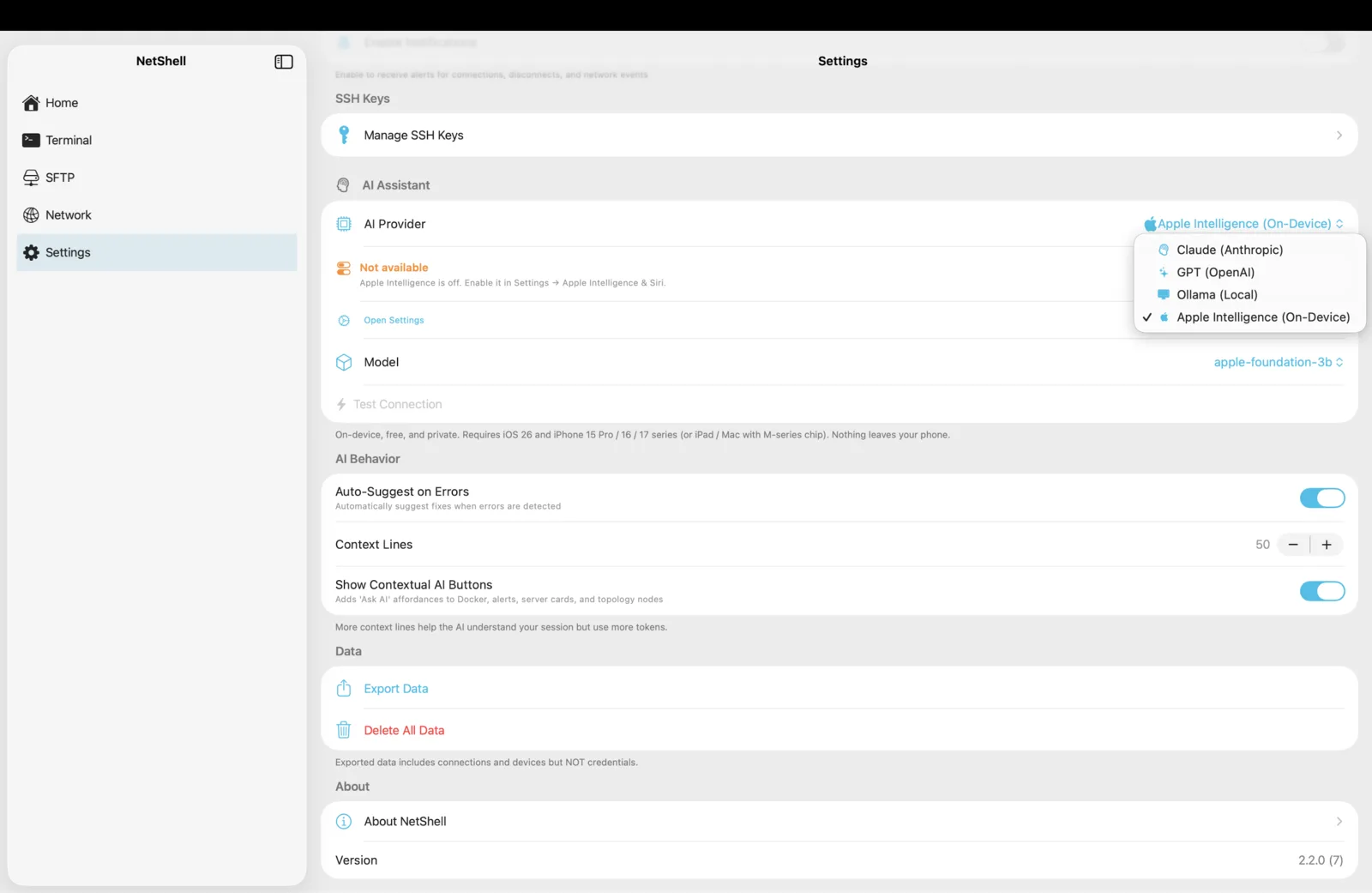Click the Delete All Data trash icon

[x=344, y=730]
